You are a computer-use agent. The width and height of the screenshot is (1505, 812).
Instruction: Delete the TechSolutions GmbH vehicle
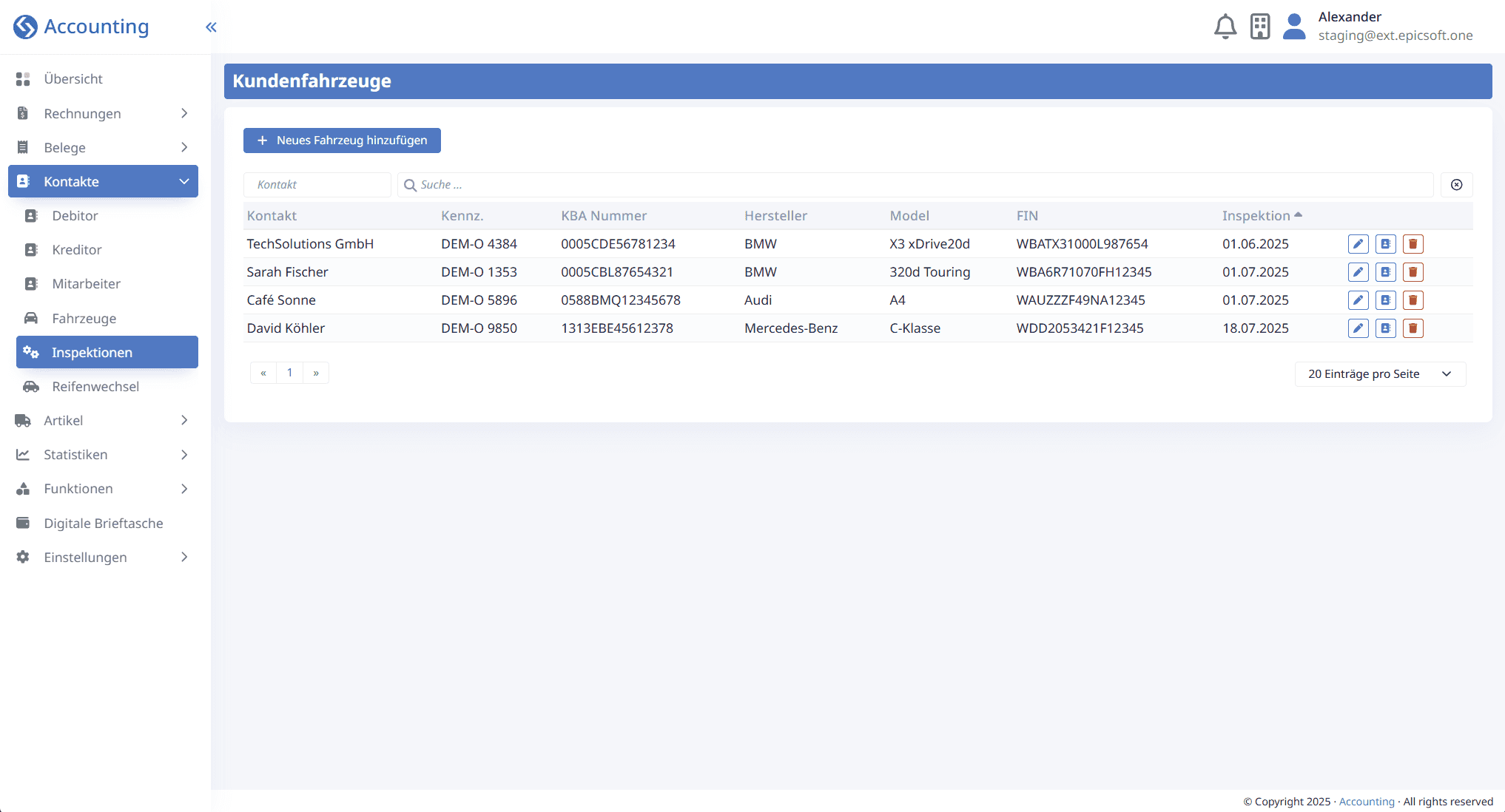(x=1413, y=244)
